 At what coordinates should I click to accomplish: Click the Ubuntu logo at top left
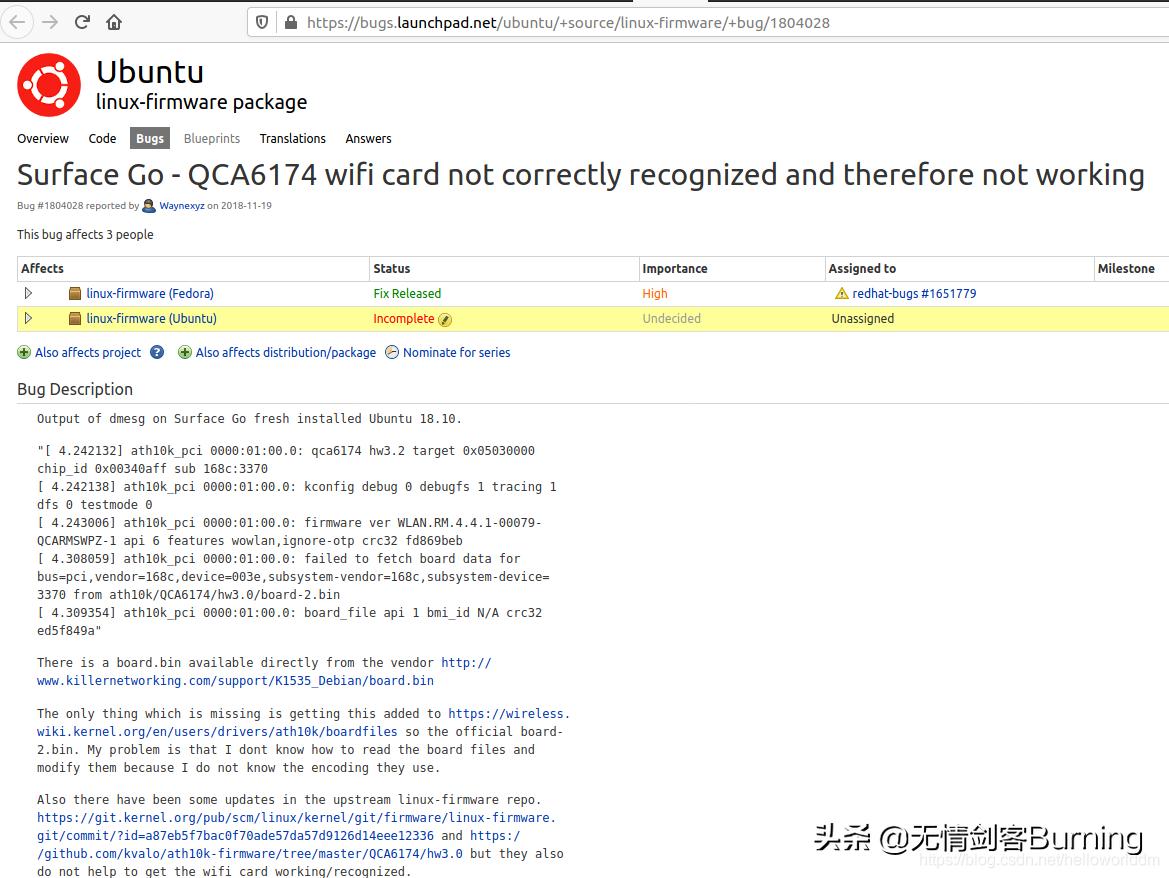pyautogui.click(x=47, y=84)
